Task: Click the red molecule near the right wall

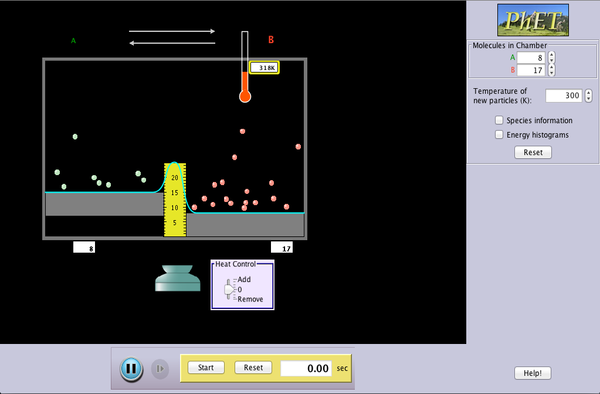Action: tap(298, 147)
